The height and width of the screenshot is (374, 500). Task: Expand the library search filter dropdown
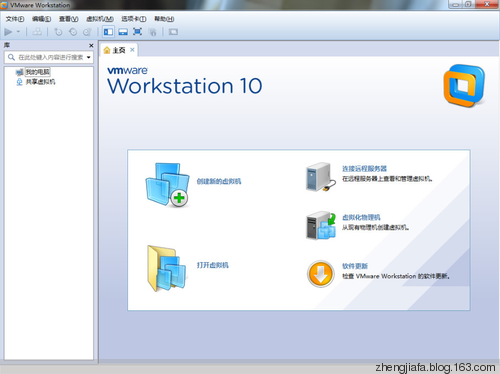click(x=89, y=57)
